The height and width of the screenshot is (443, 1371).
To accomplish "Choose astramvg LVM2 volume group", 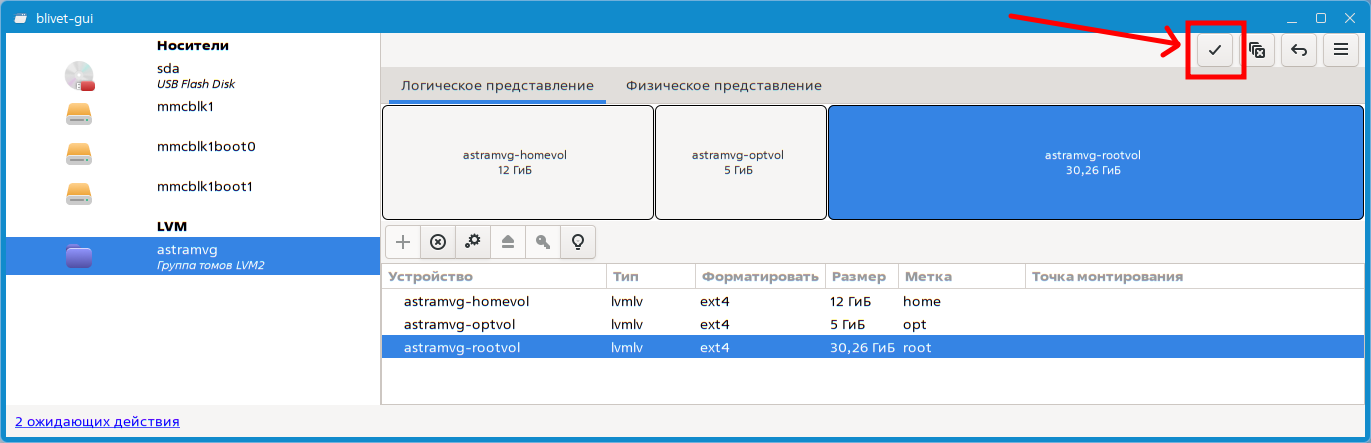I will coord(190,256).
